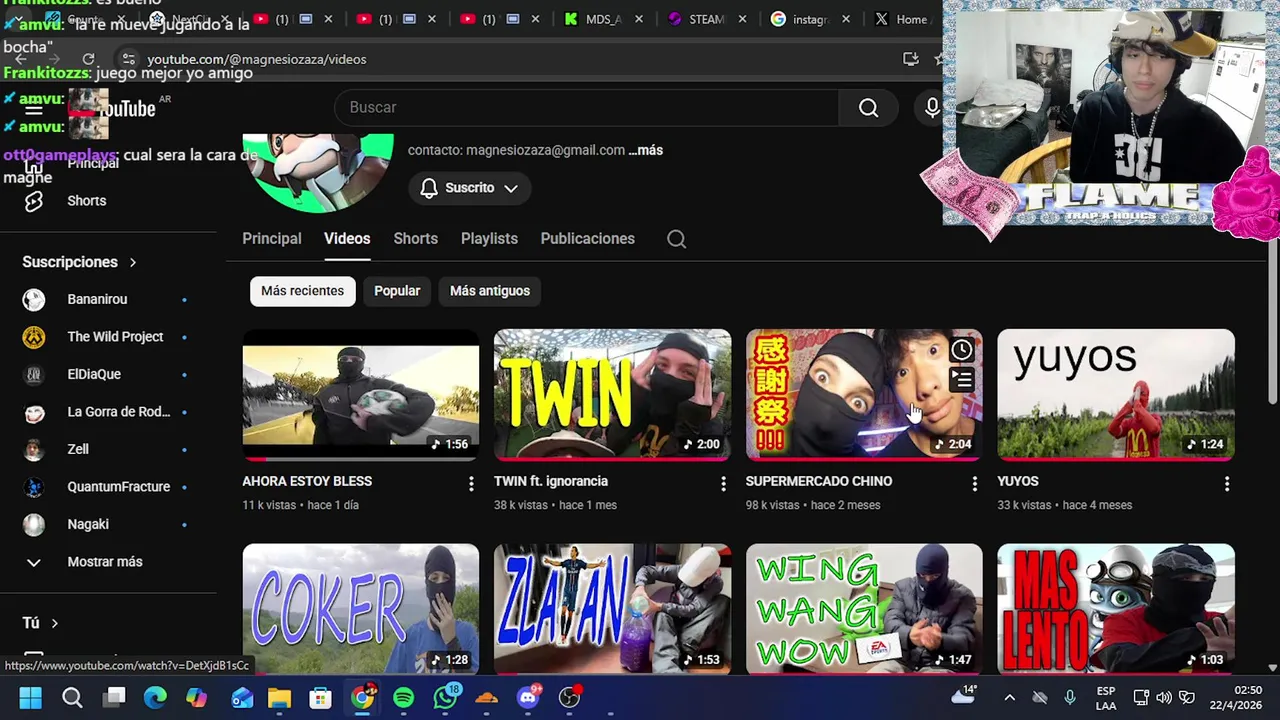Open options menu for TWIN ft. ignorancia
Viewport: 1280px width, 720px height.
click(723, 484)
